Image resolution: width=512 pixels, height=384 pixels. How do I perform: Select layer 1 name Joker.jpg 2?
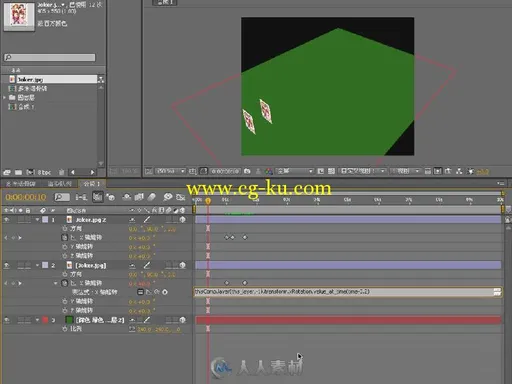91,220
